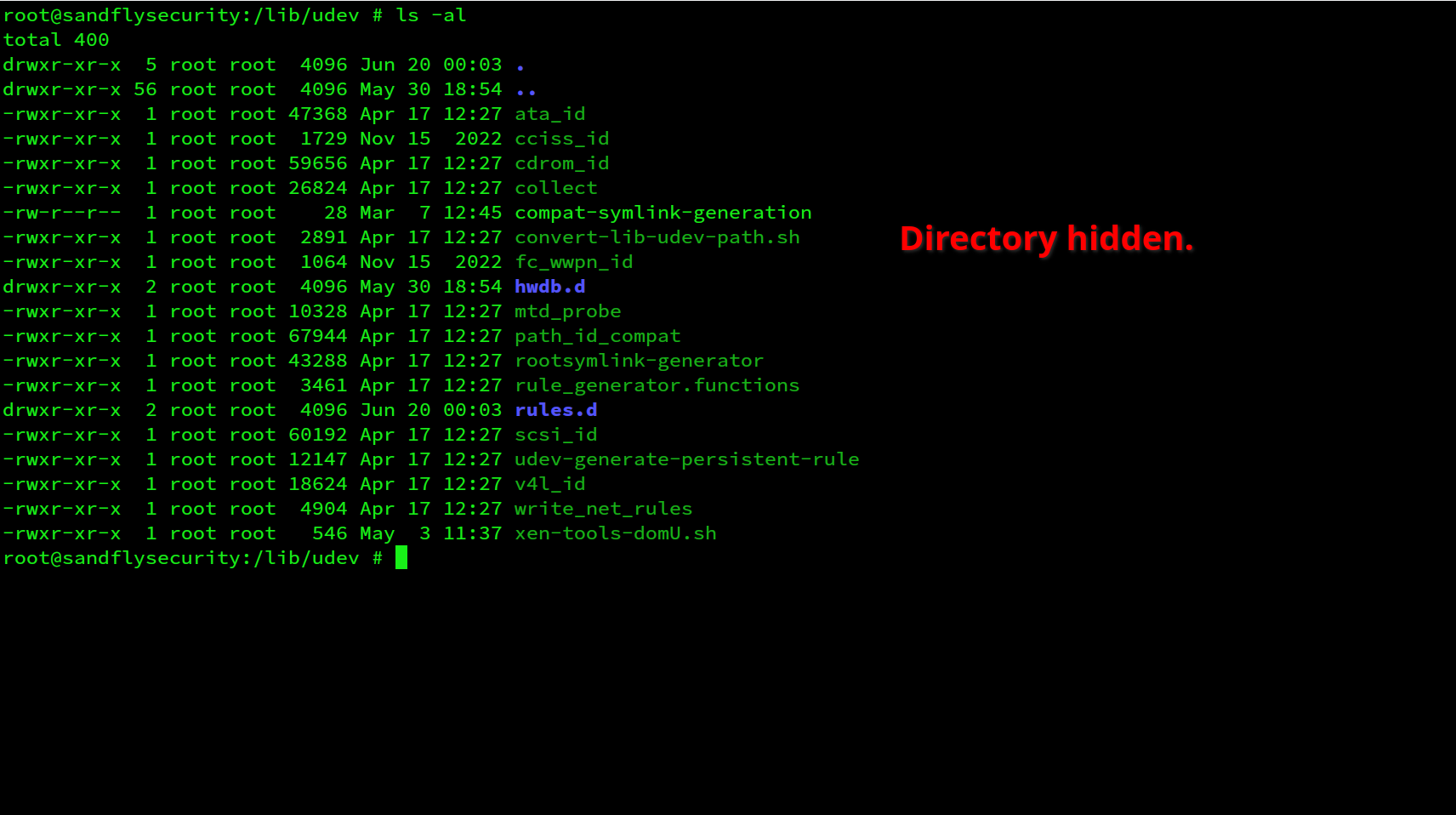Click the ata_id filename
Screen dimensions: 1456x815
coord(549,114)
